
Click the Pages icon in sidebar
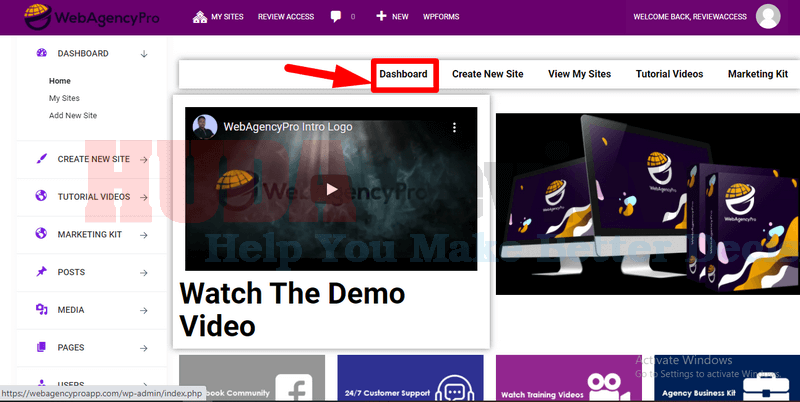click(x=41, y=347)
